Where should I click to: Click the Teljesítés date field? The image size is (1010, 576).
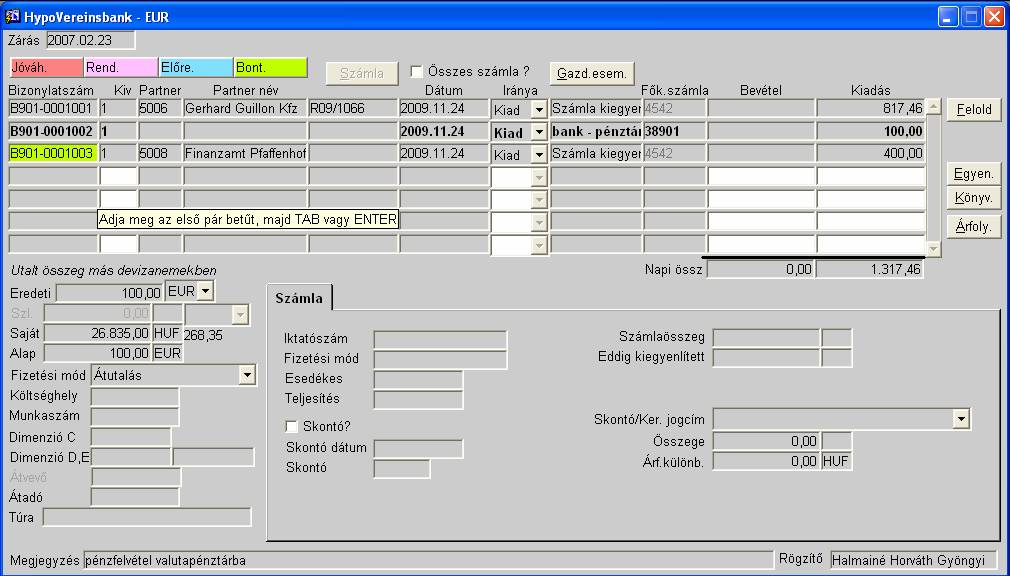click(x=418, y=399)
